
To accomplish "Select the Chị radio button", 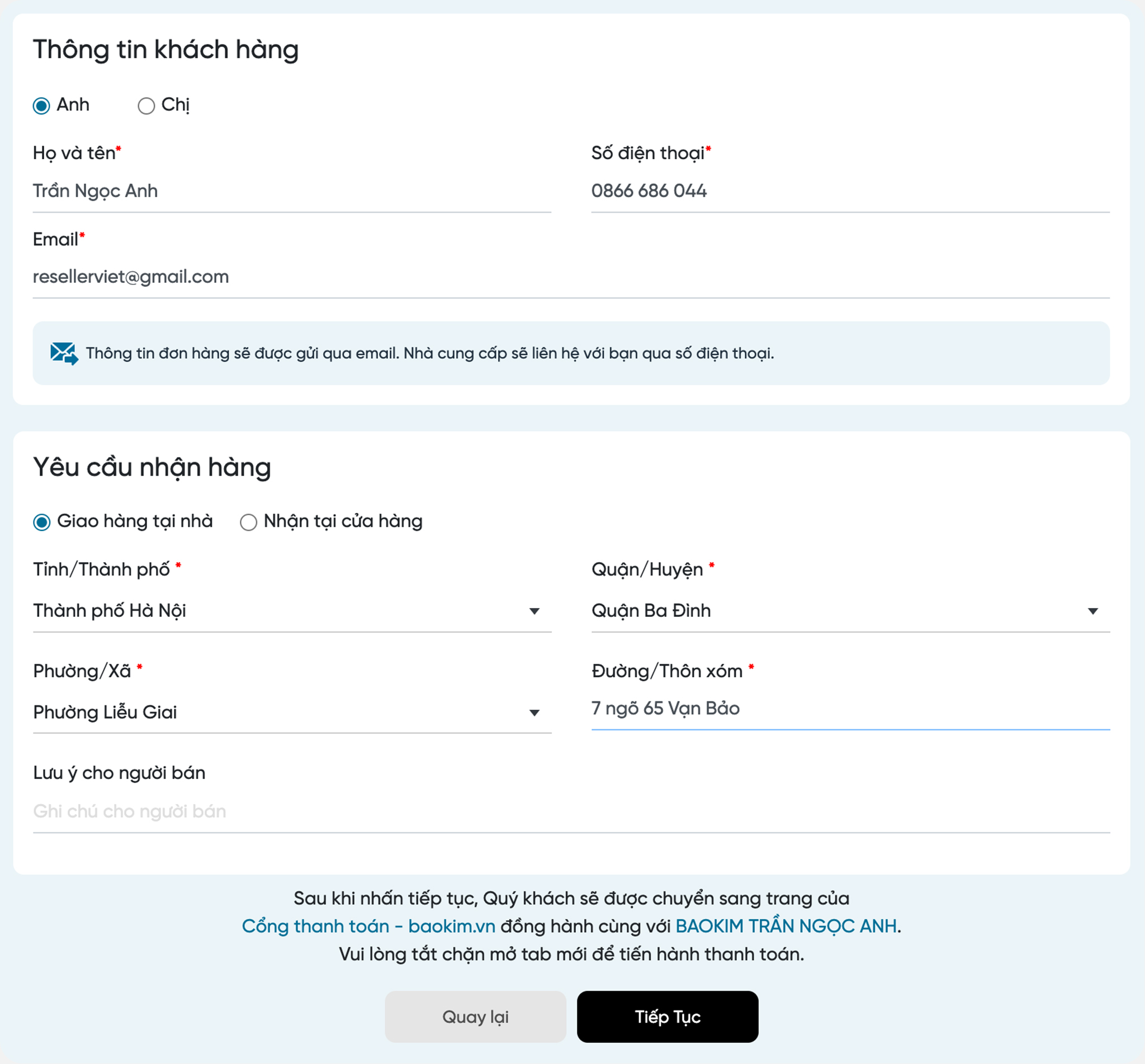I will pos(146,106).
